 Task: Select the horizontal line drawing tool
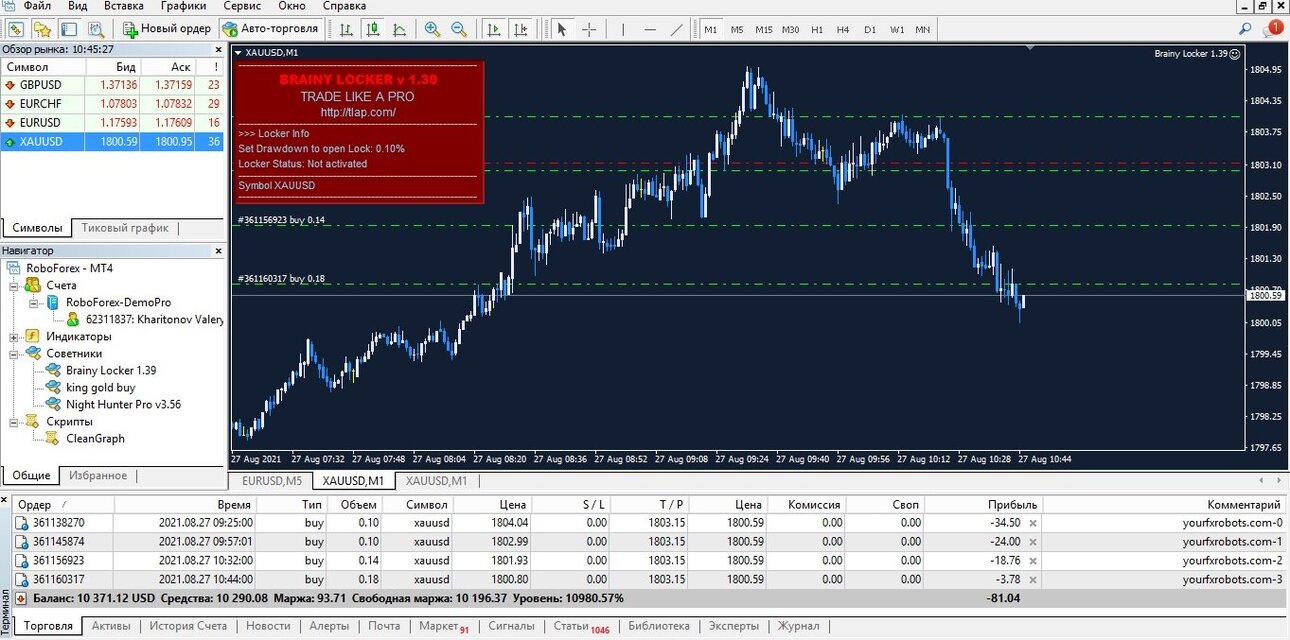tap(650, 29)
